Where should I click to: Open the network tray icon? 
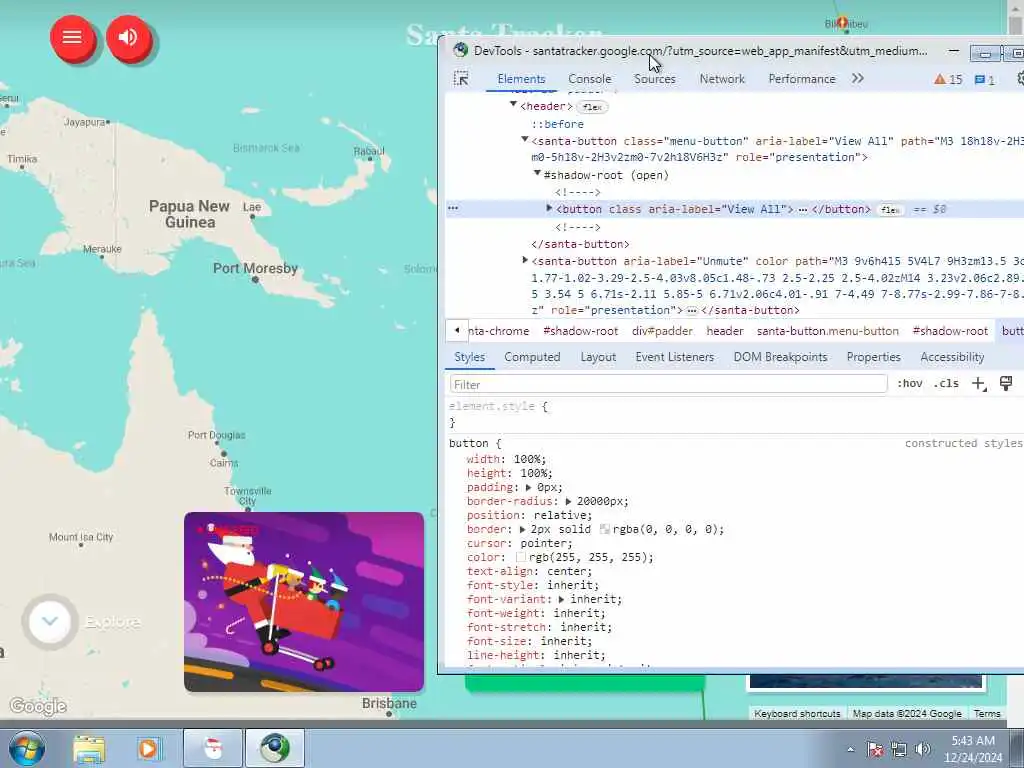coord(899,749)
